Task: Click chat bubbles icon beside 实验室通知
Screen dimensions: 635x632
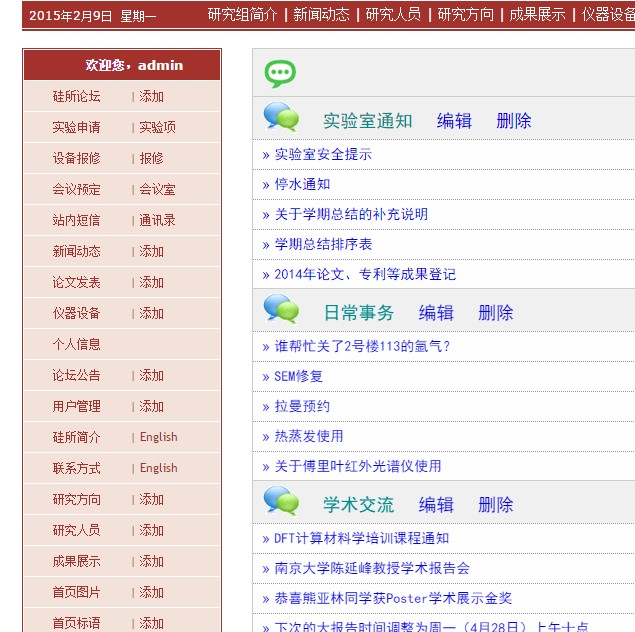Action: pyautogui.click(x=281, y=117)
